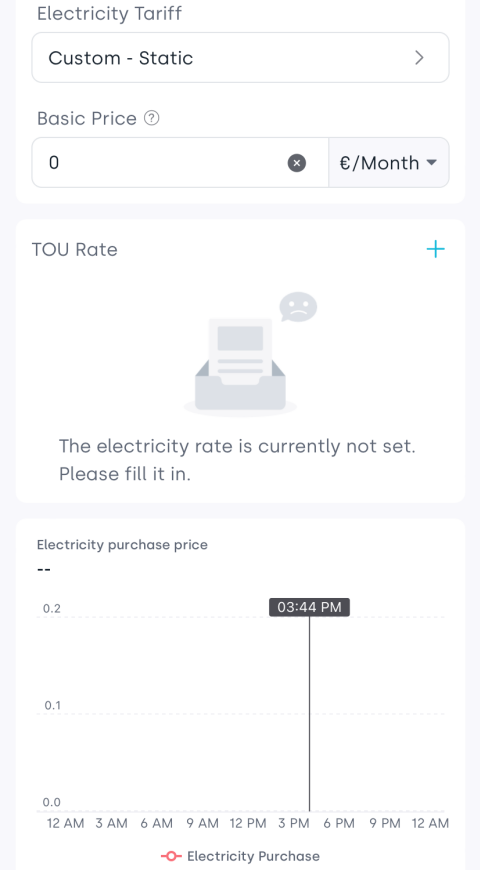Add a new TOU Rate

[x=436, y=249]
